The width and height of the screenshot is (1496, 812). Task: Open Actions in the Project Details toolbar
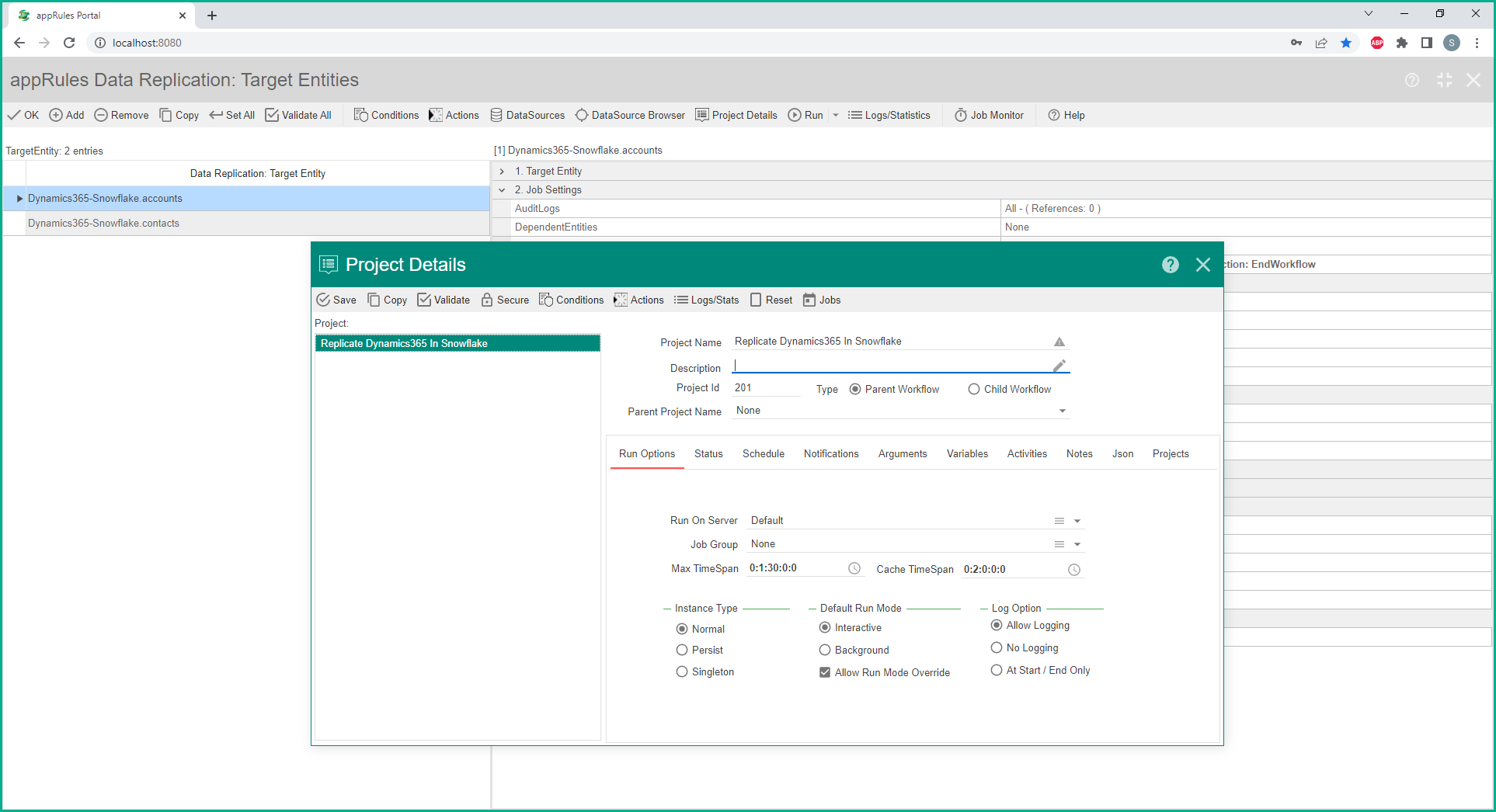pyautogui.click(x=638, y=300)
